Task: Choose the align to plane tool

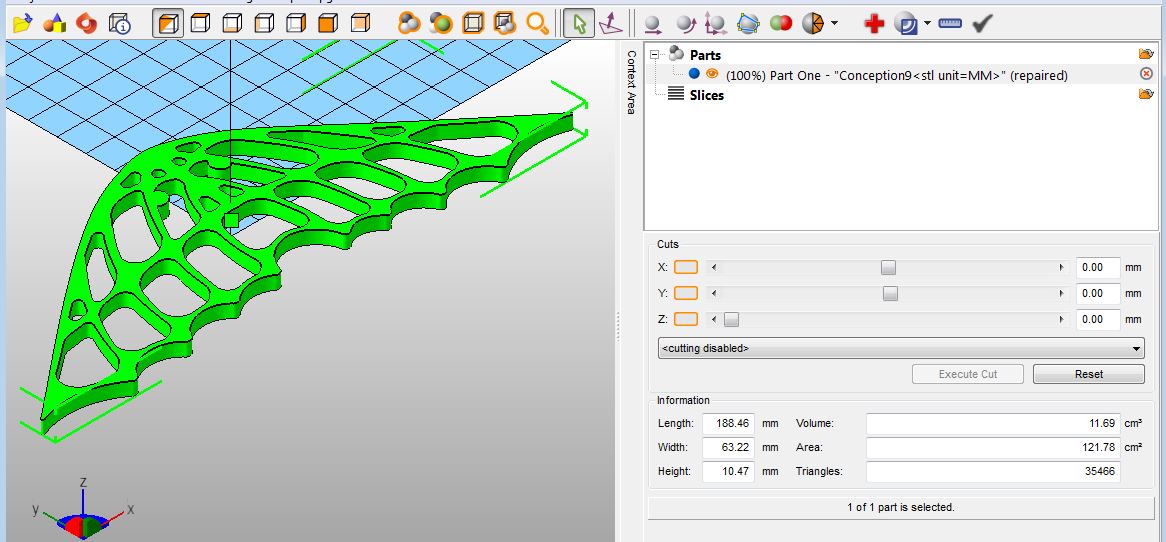Action: [611, 24]
